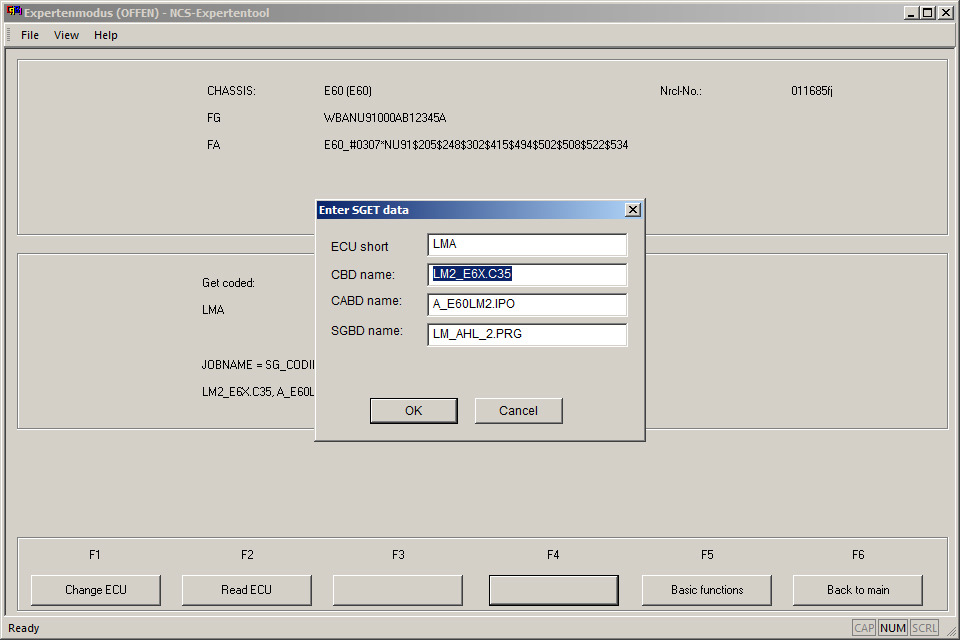Click the Ready status text
The height and width of the screenshot is (640, 960).
[x=24, y=628]
